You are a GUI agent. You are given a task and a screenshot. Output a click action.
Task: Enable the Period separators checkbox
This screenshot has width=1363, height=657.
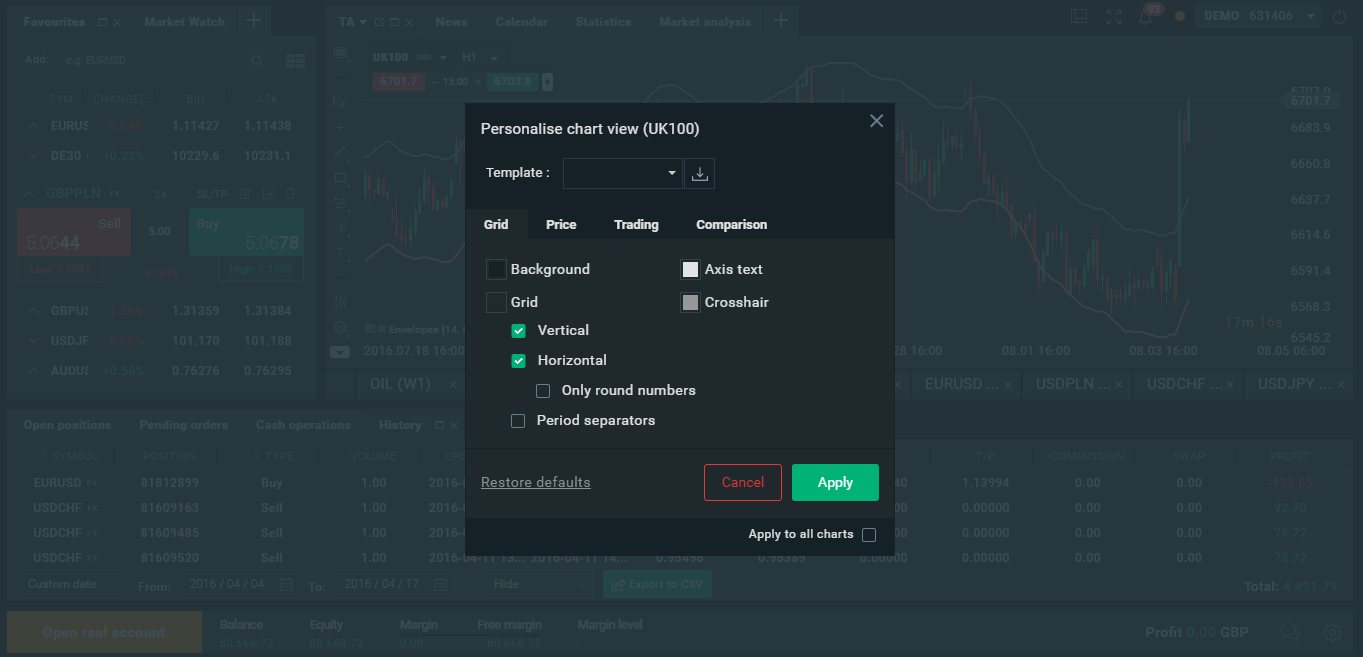pos(518,421)
